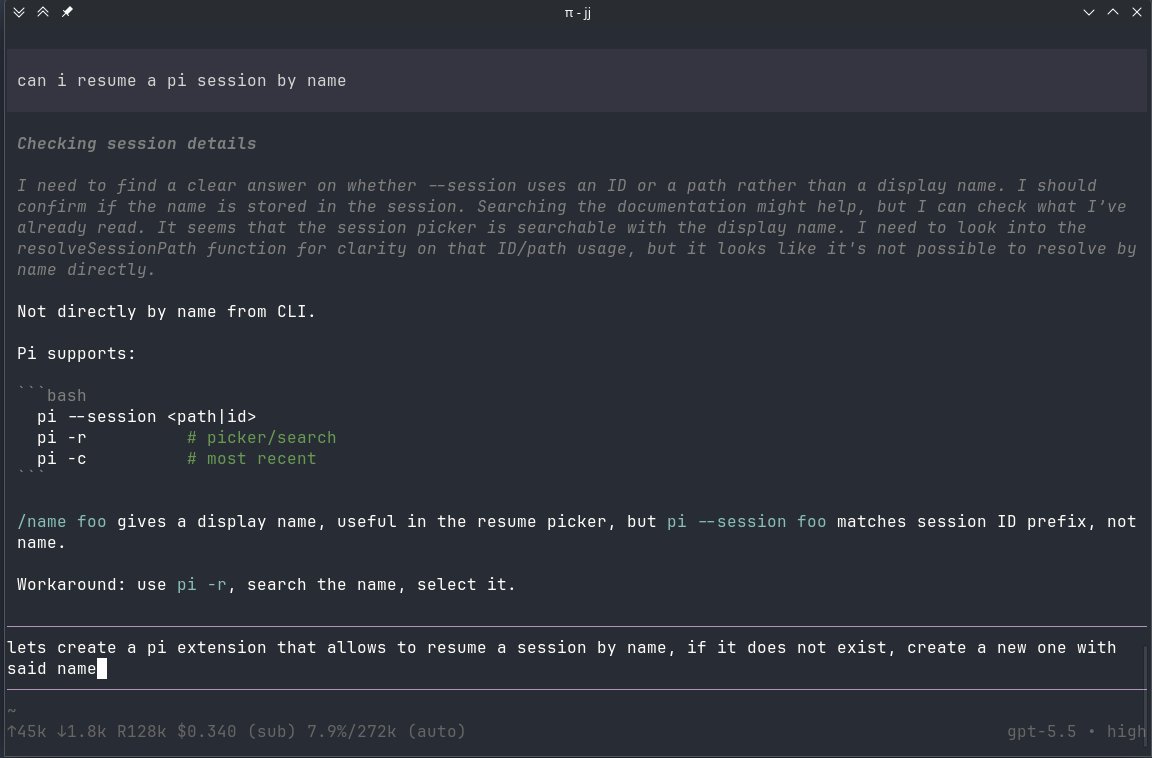Click the '# most recent' comment
The width and height of the screenshot is (1152, 758).
coord(251,459)
